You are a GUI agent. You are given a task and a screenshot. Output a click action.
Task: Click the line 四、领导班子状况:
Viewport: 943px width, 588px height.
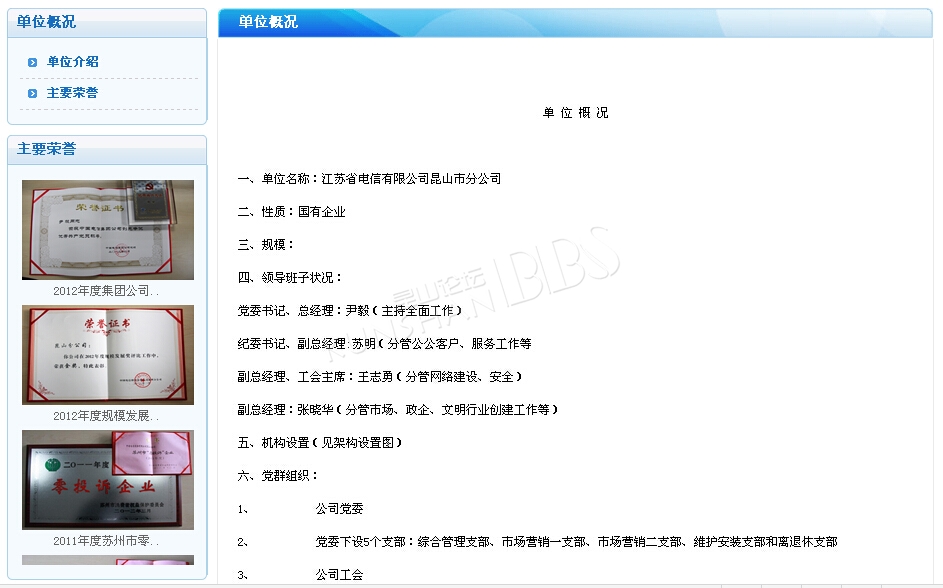coord(290,278)
